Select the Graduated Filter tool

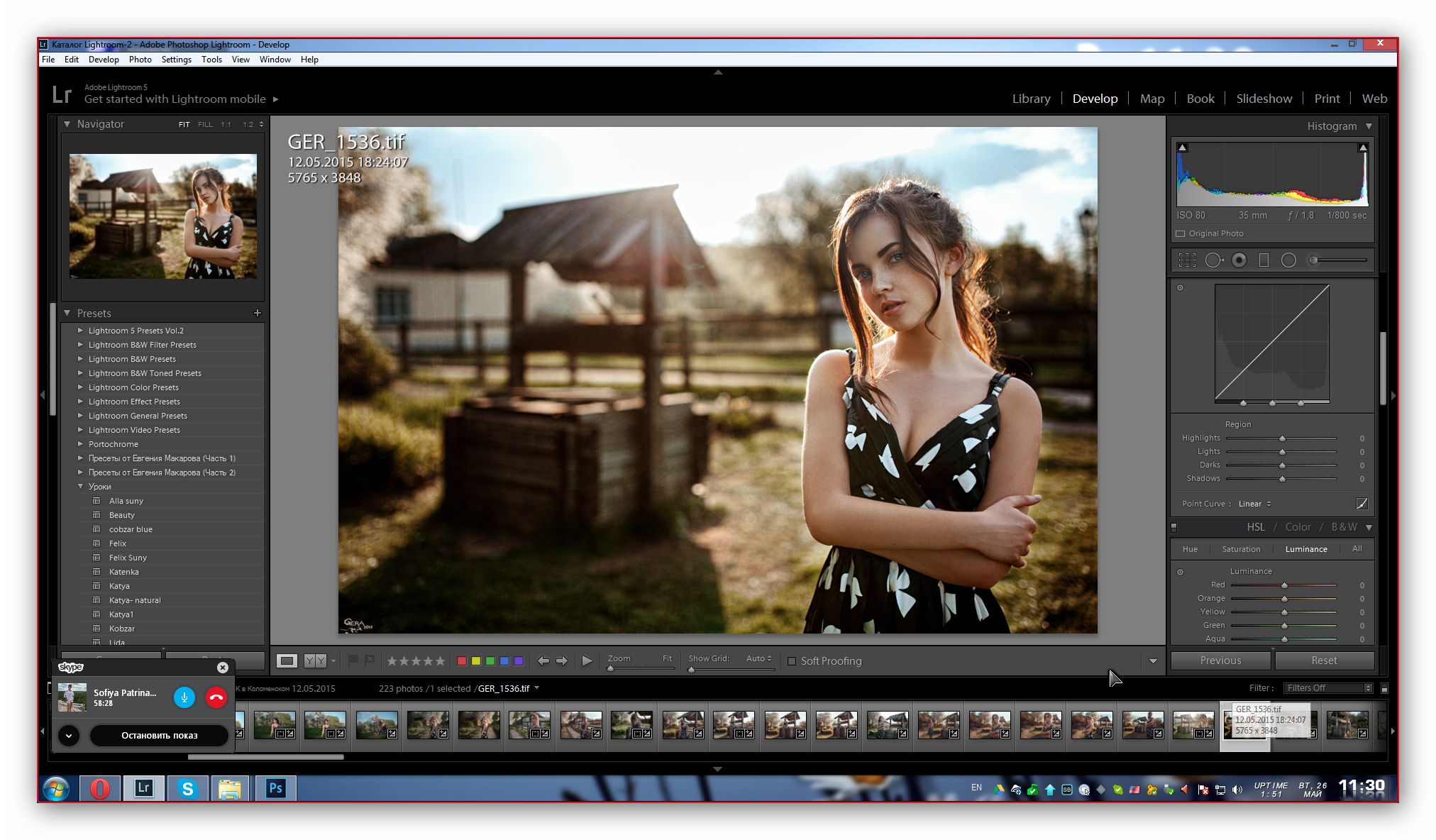pyautogui.click(x=1264, y=260)
